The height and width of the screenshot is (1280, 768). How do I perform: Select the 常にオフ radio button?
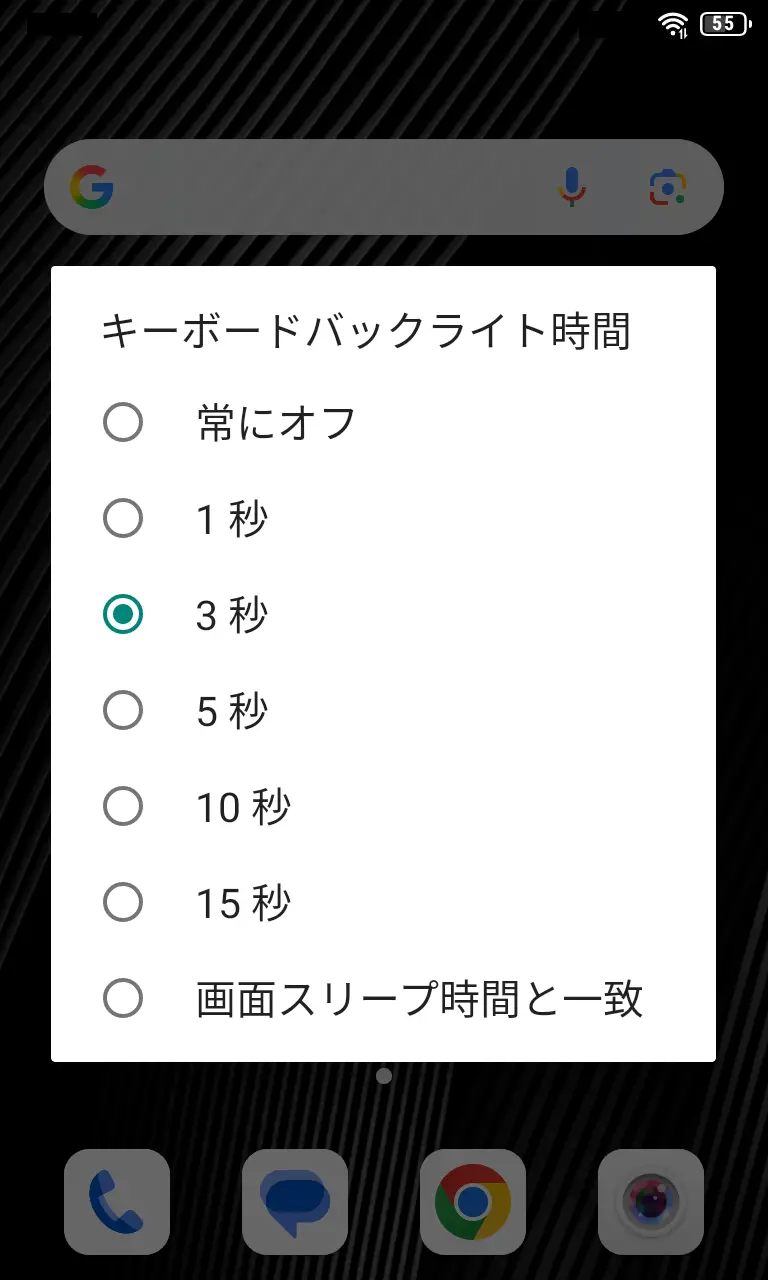(x=123, y=423)
